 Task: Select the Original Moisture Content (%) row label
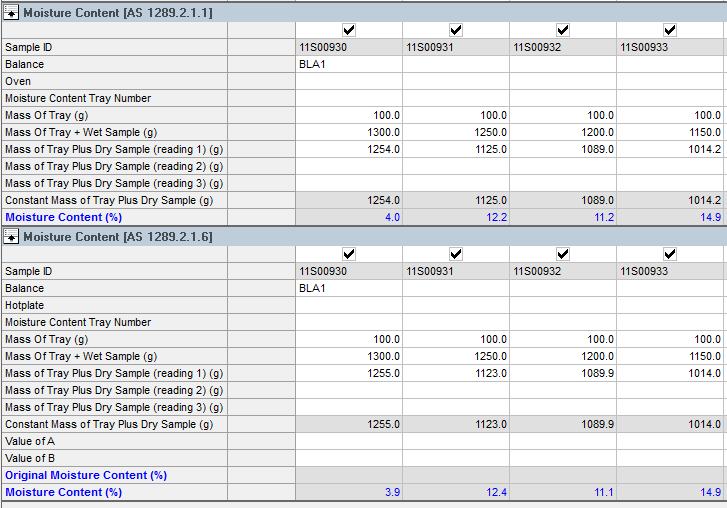tap(85, 475)
